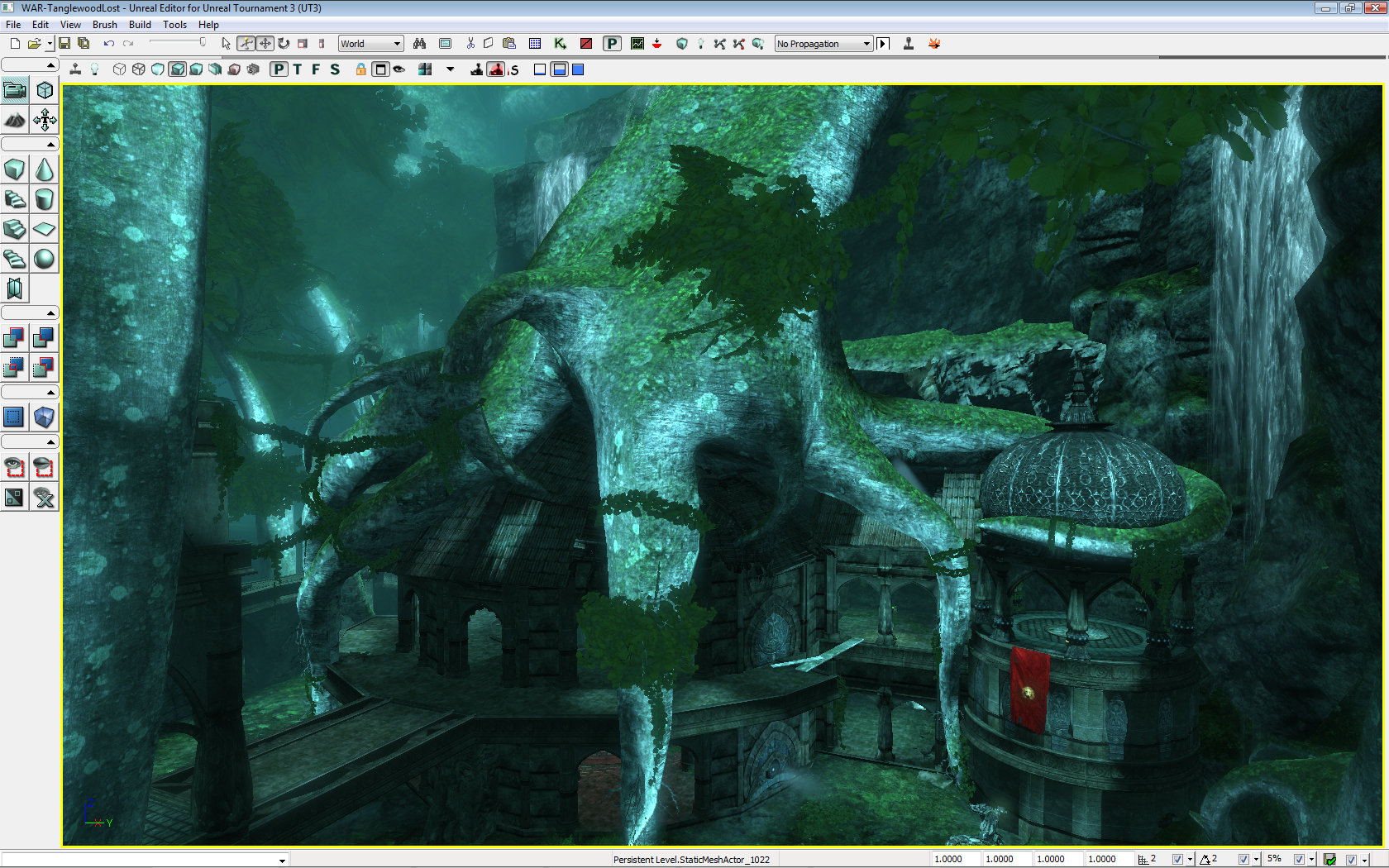Screen dimensions: 1389x868
Task: Open the World coordinate system dropdown
Action: point(370,44)
